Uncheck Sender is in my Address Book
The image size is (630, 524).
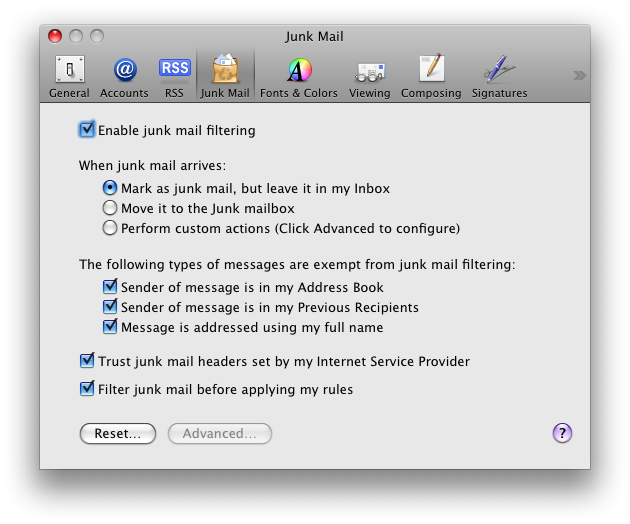point(110,287)
